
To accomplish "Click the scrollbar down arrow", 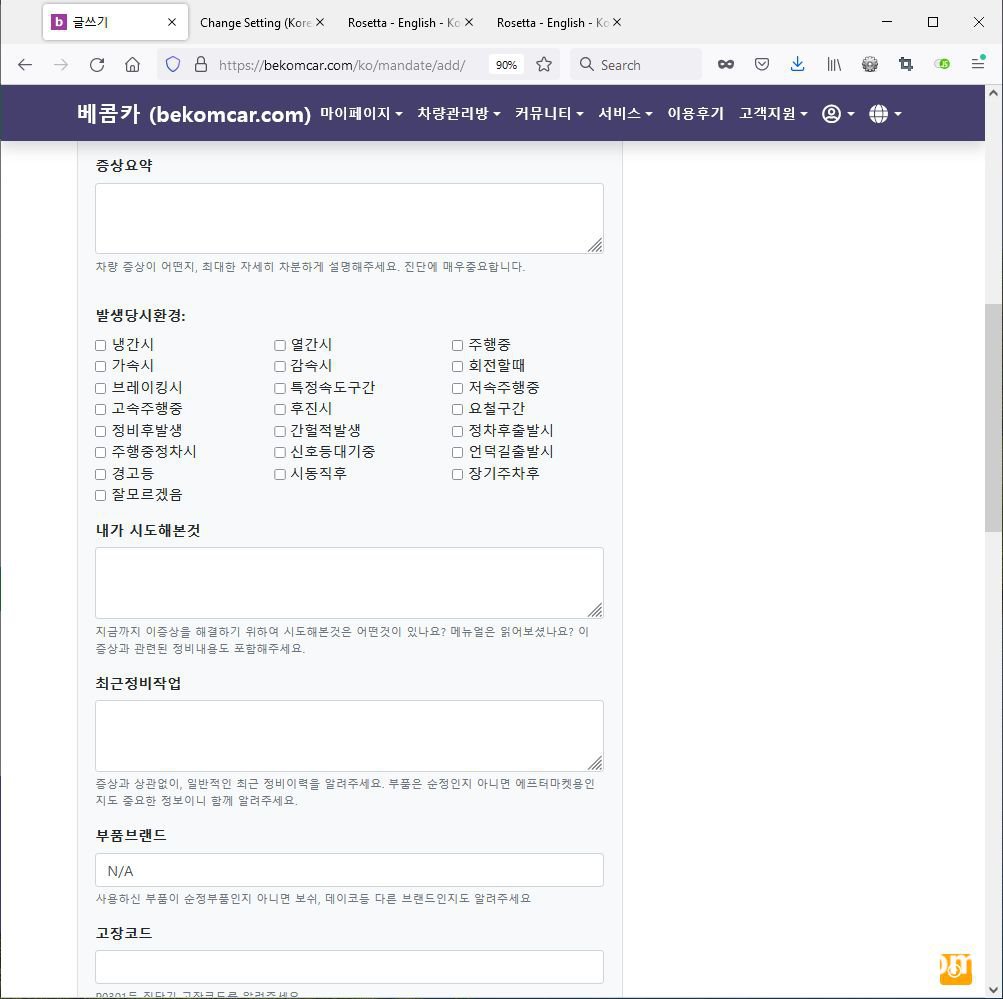I will point(993,989).
